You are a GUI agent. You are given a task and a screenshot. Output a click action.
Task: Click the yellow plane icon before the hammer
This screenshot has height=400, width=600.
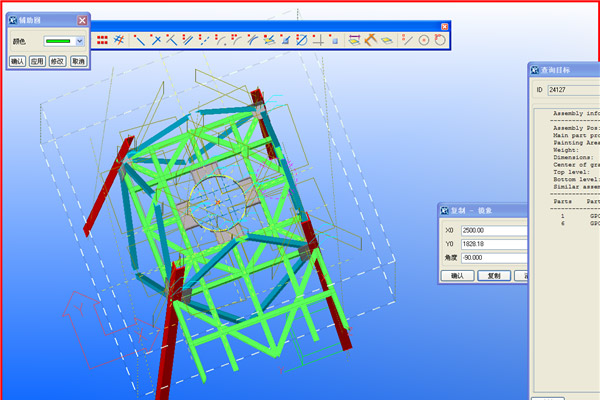(353, 40)
